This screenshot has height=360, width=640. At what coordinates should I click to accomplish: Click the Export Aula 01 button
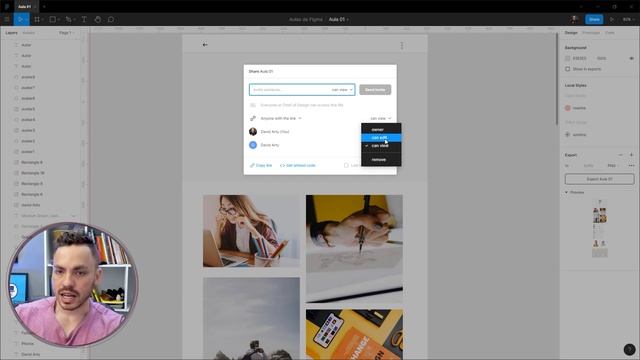click(599, 179)
